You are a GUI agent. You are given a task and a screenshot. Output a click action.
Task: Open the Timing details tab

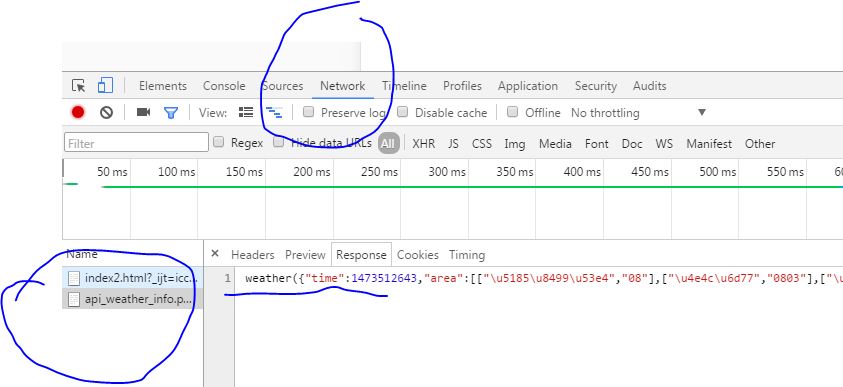tap(467, 255)
